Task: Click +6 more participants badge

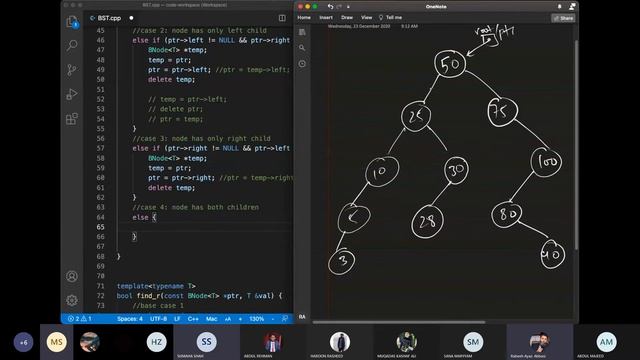Action: pyautogui.click(x=24, y=342)
